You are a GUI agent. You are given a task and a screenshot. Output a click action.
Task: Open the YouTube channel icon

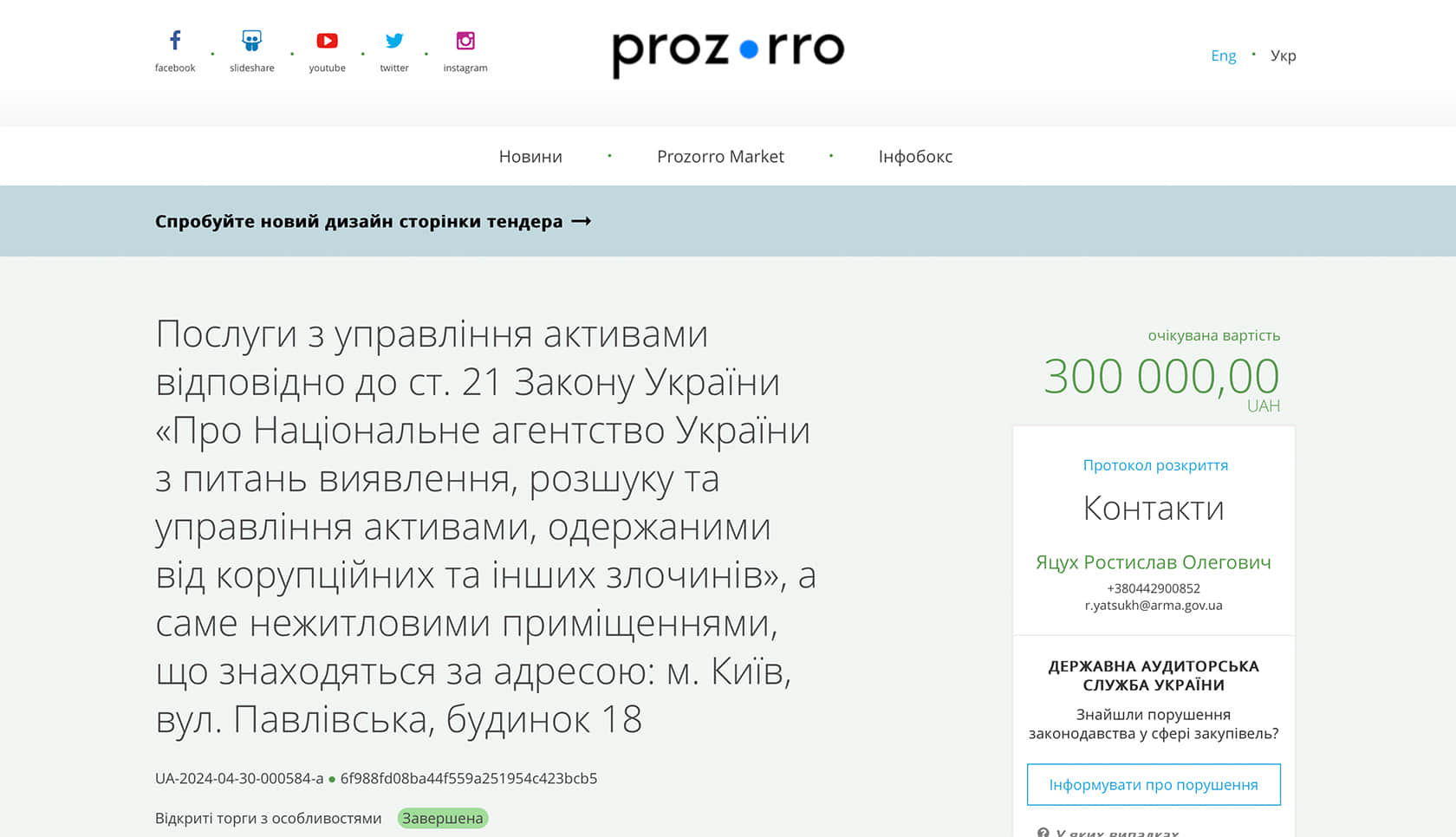pyautogui.click(x=327, y=41)
